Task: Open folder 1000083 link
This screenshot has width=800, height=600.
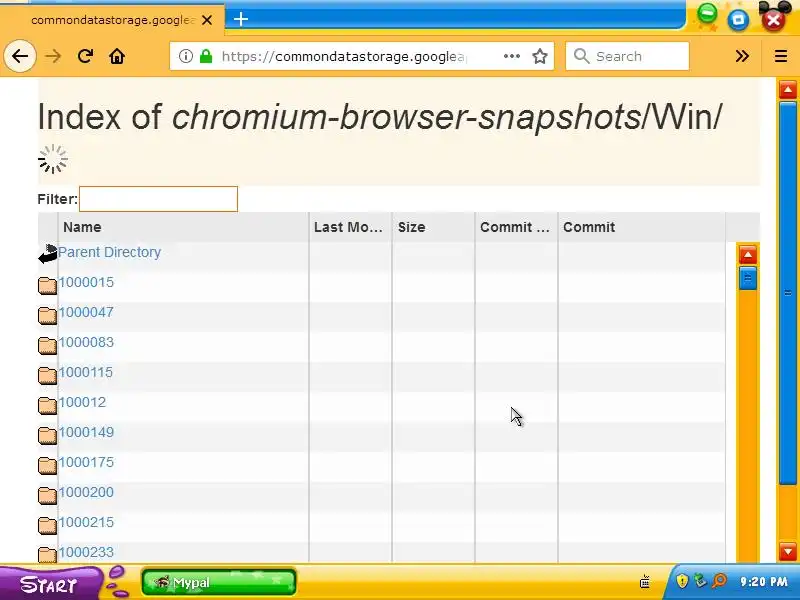Action: pos(86,342)
